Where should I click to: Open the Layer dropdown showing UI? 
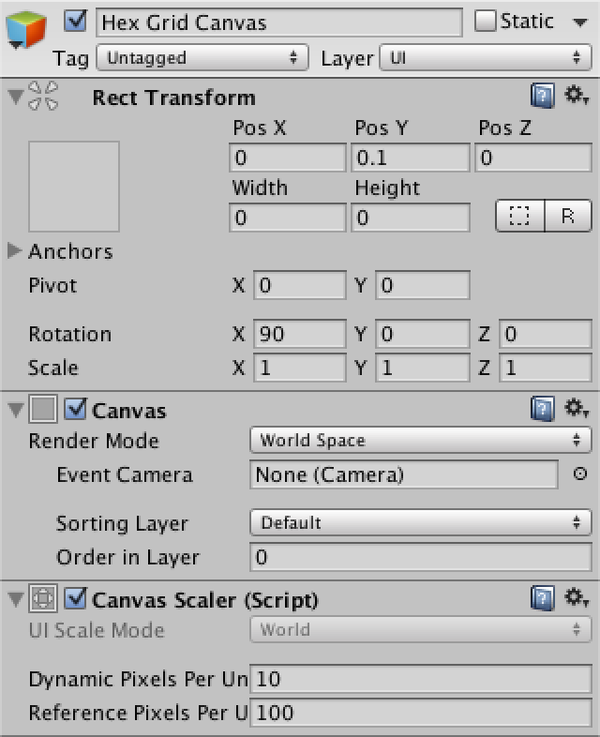pyautogui.click(x=485, y=58)
